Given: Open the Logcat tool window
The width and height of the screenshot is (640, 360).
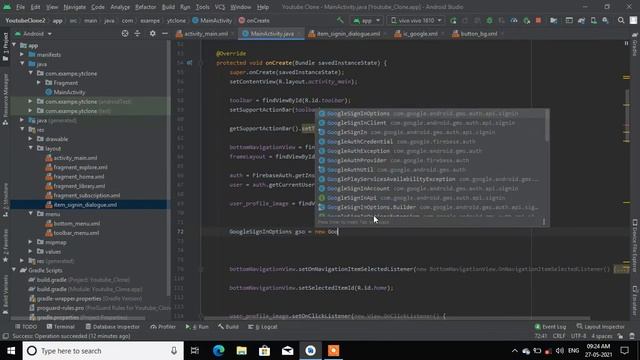Looking at the screenshot, I should (x=263, y=327).
